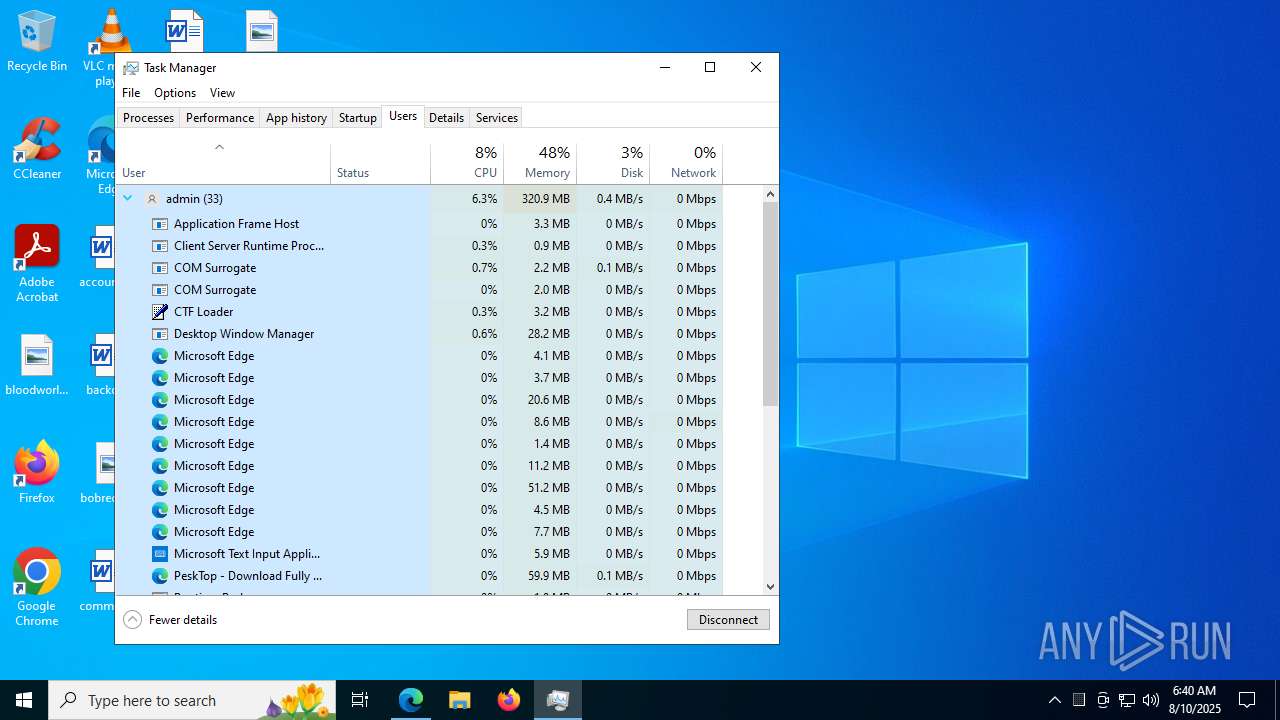This screenshot has width=1280, height=720.
Task: Select the Microsoft Edge row using 11.2 MB
Action: (x=419, y=466)
